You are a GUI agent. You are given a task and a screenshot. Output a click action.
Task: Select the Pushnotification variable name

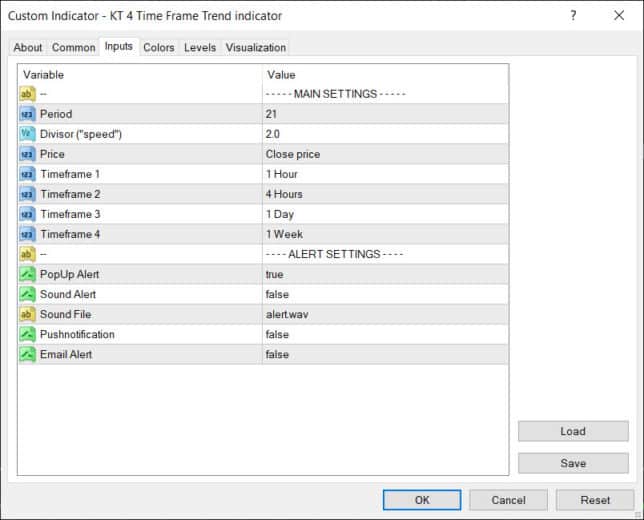point(77,334)
